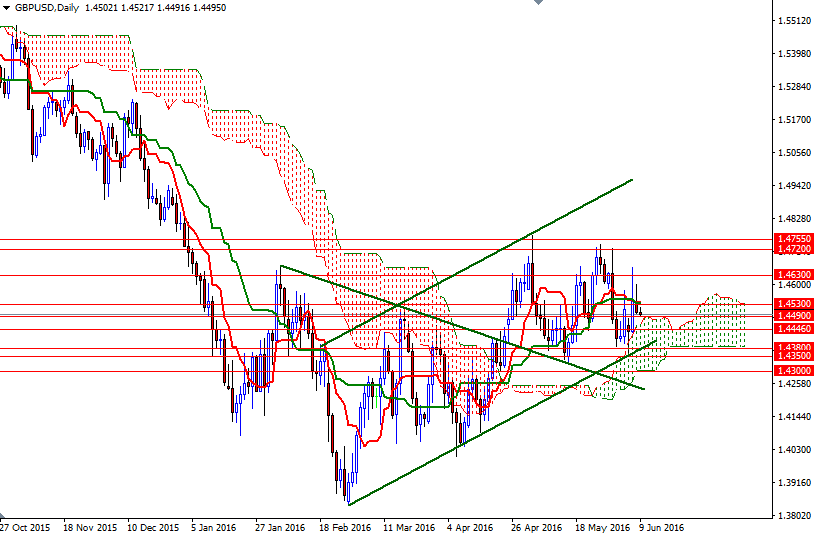
Task: Click the 5 Jan 2016 date label
Action: click(212, 526)
